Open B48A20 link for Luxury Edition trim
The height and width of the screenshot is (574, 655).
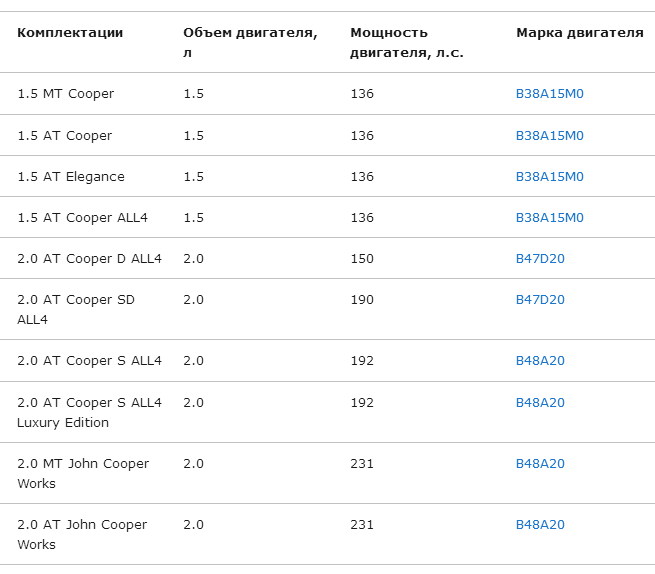coord(540,403)
